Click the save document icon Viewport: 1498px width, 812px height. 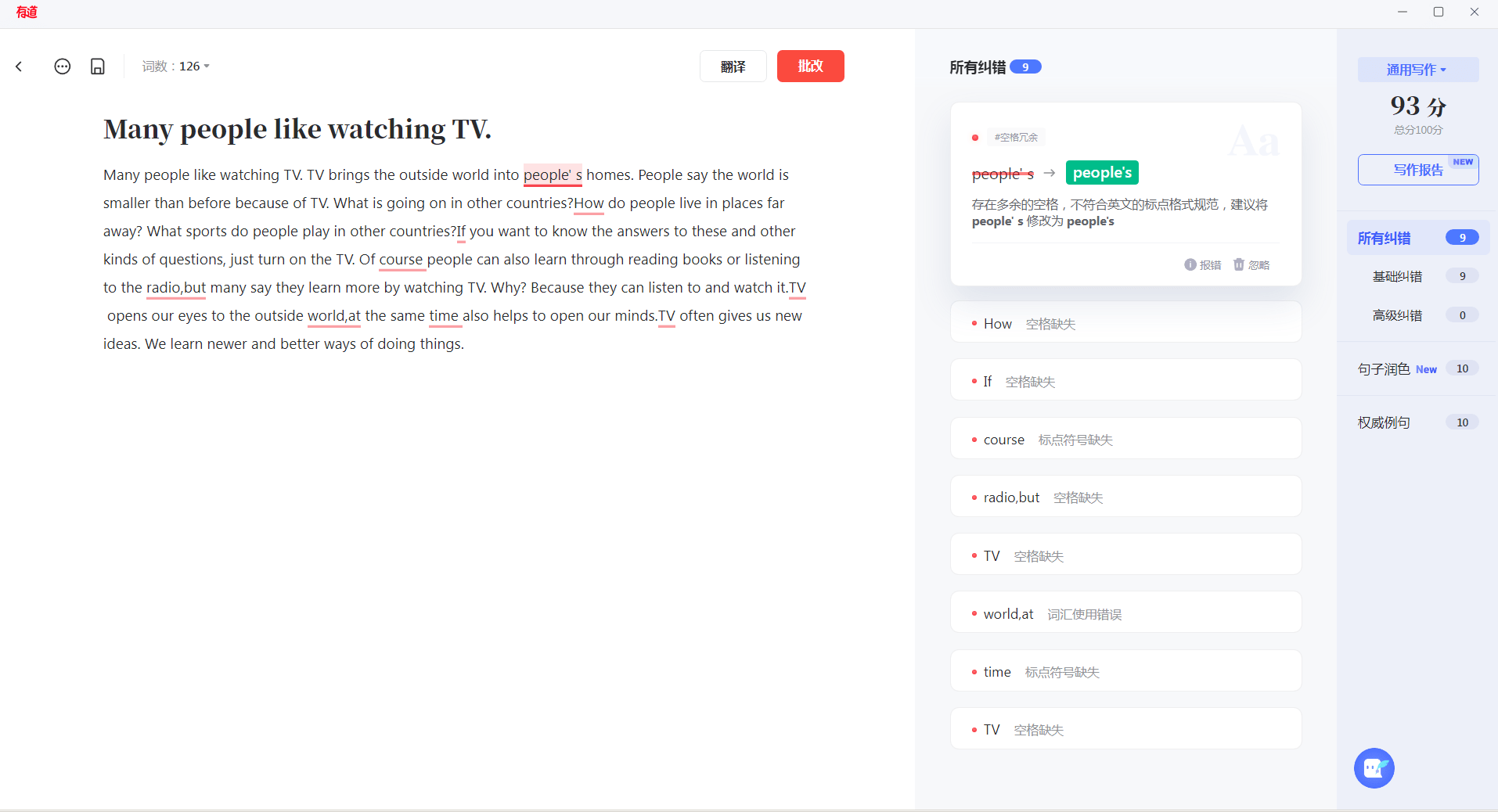tap(98, 66)
